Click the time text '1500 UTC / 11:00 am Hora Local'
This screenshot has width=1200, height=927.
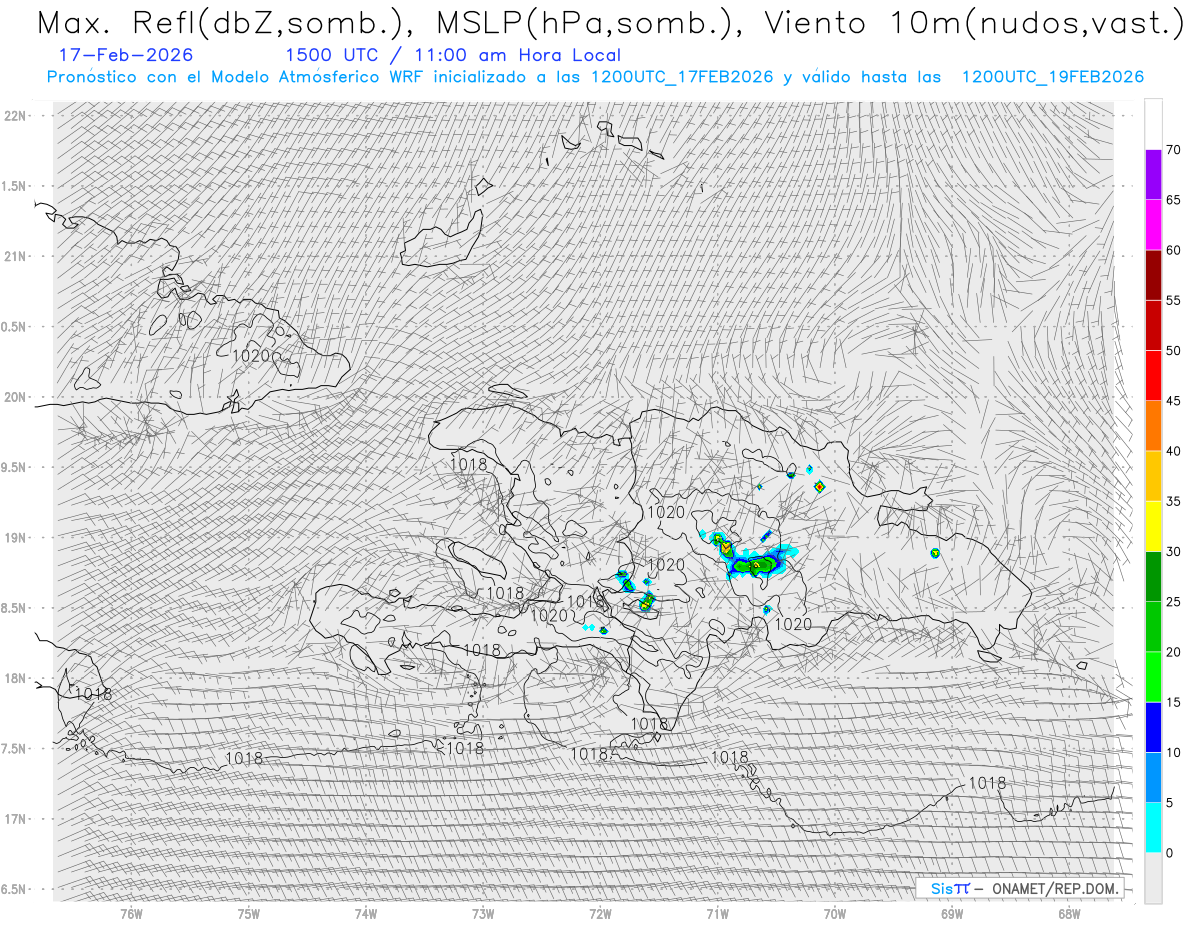pos(453,56)
